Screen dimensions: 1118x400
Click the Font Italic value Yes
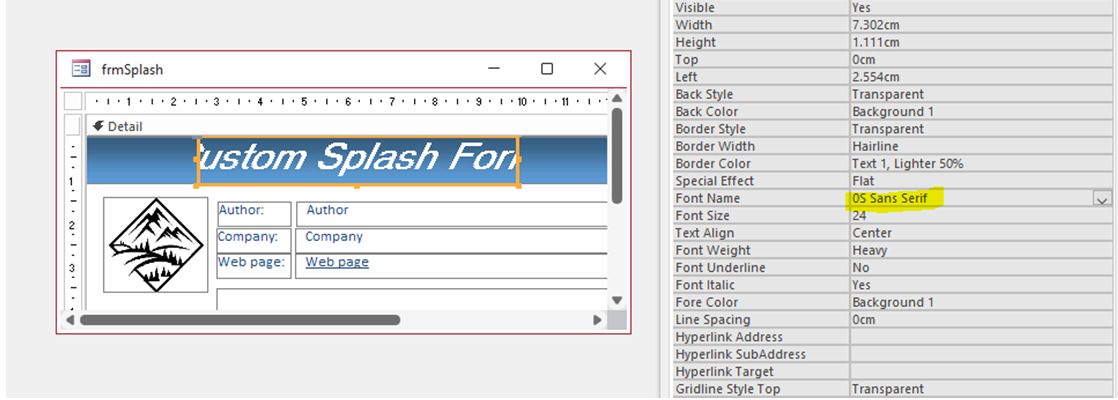(983, 285)
